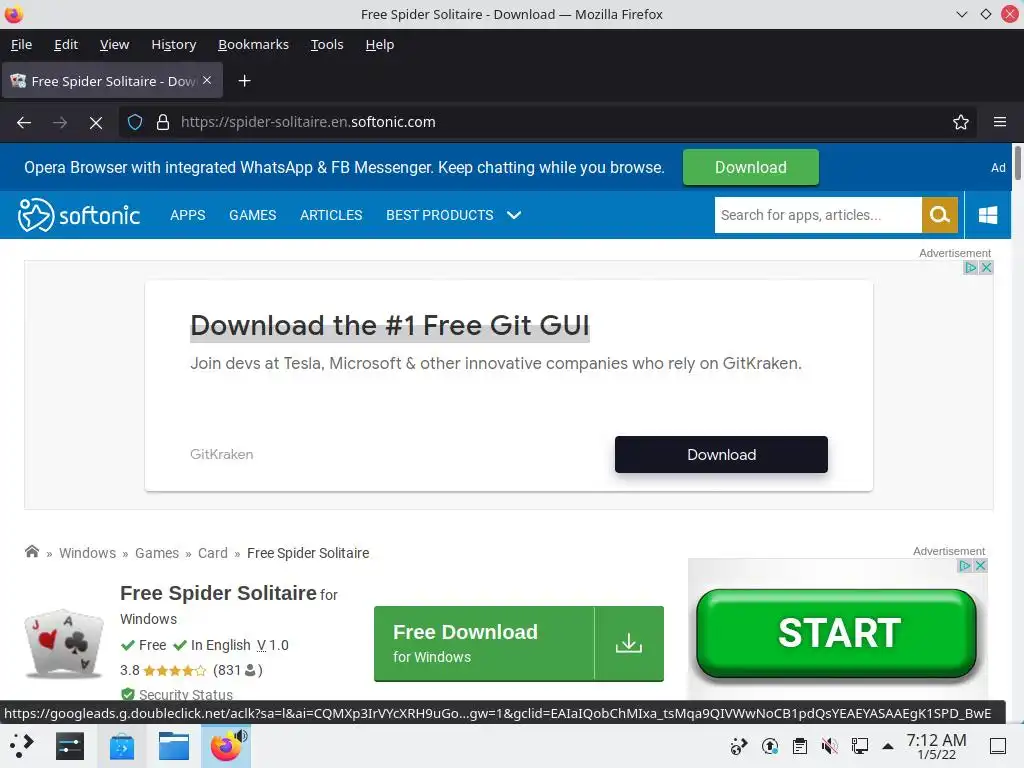Open the Edit menu
Viewport: 1024px width, 768px height.
(66, 44)
